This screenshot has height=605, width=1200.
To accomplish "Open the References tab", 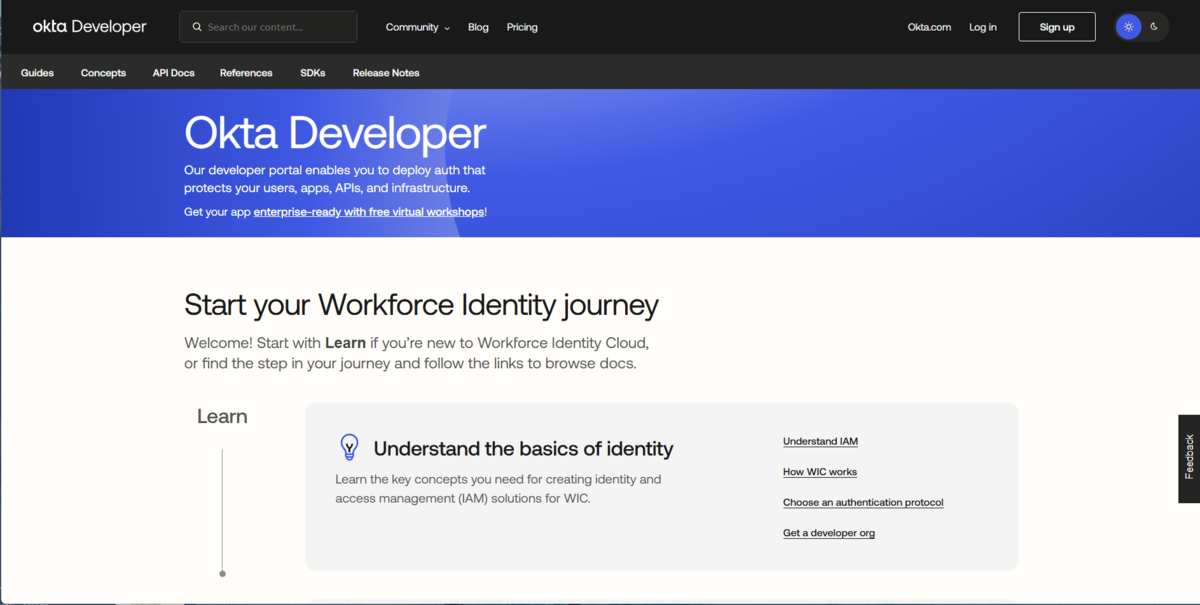I will tap(246, 73).
